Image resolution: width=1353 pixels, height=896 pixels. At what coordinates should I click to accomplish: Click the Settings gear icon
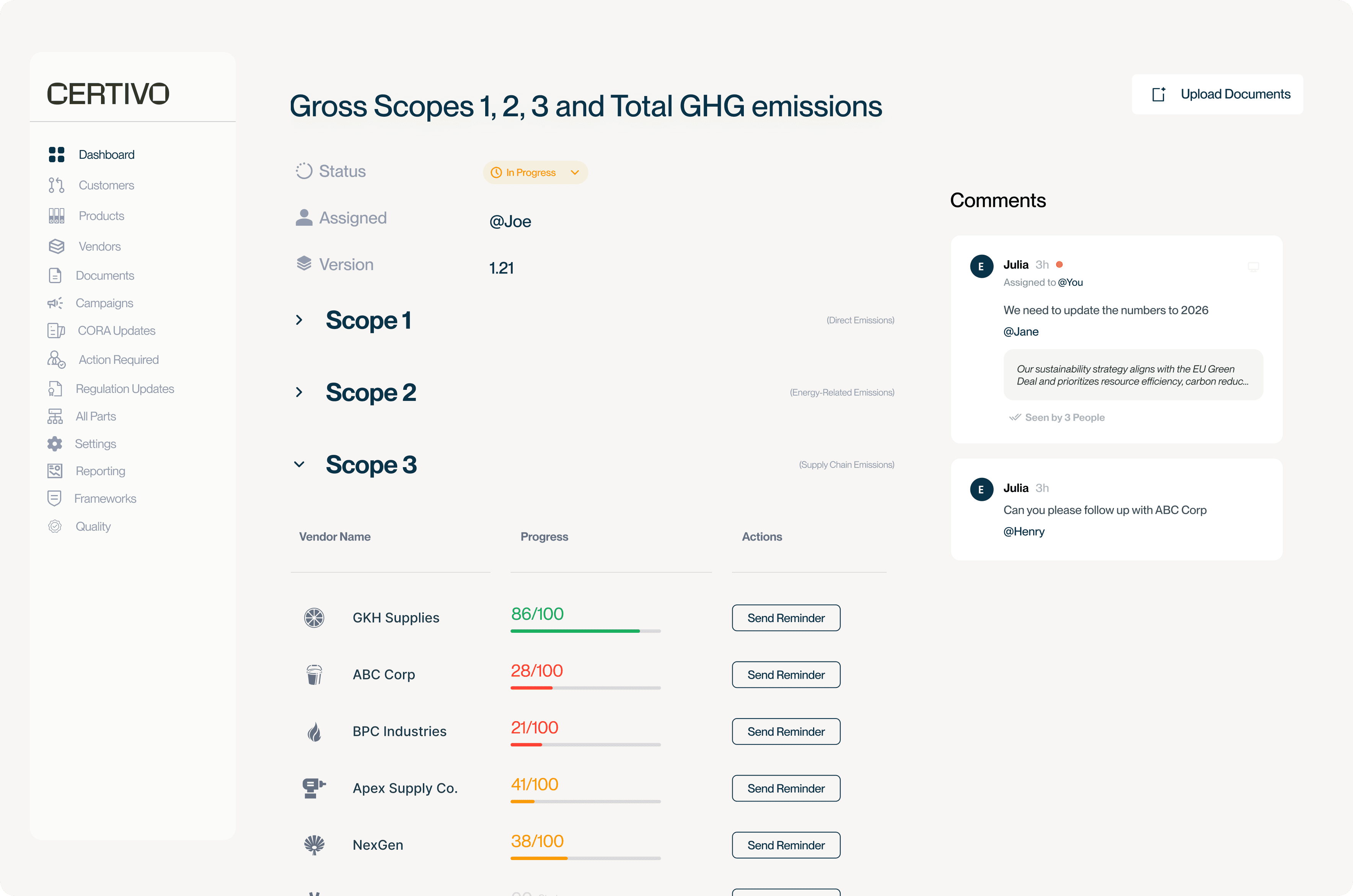55,443
